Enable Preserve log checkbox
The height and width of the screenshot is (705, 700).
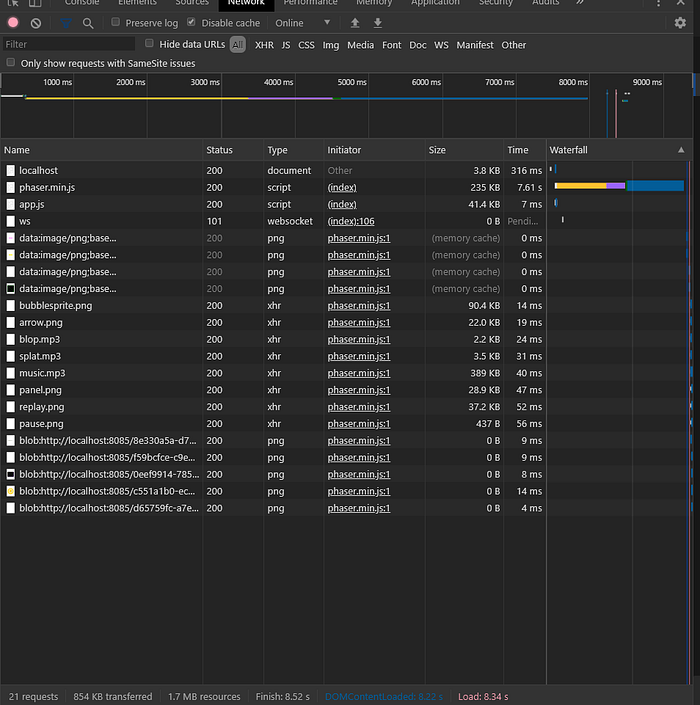(116, 22)
